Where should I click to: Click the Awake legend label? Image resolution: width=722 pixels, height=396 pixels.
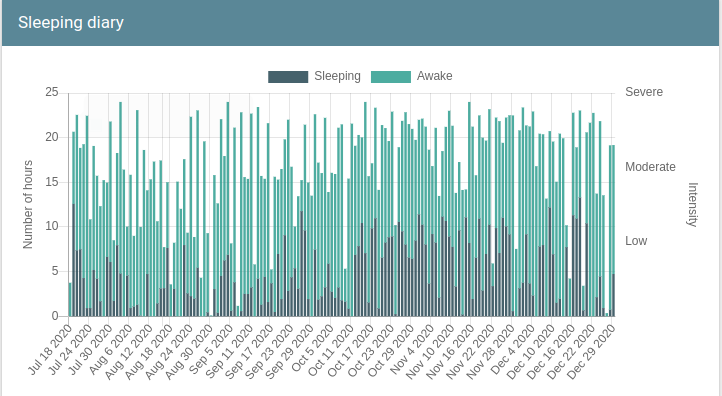[x=435, y=76]
